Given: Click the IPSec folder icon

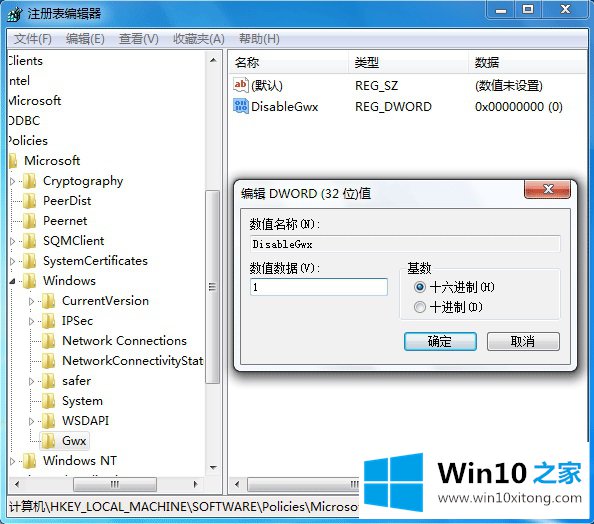Looking at the screenshot, I should click(x=48, y=321).
